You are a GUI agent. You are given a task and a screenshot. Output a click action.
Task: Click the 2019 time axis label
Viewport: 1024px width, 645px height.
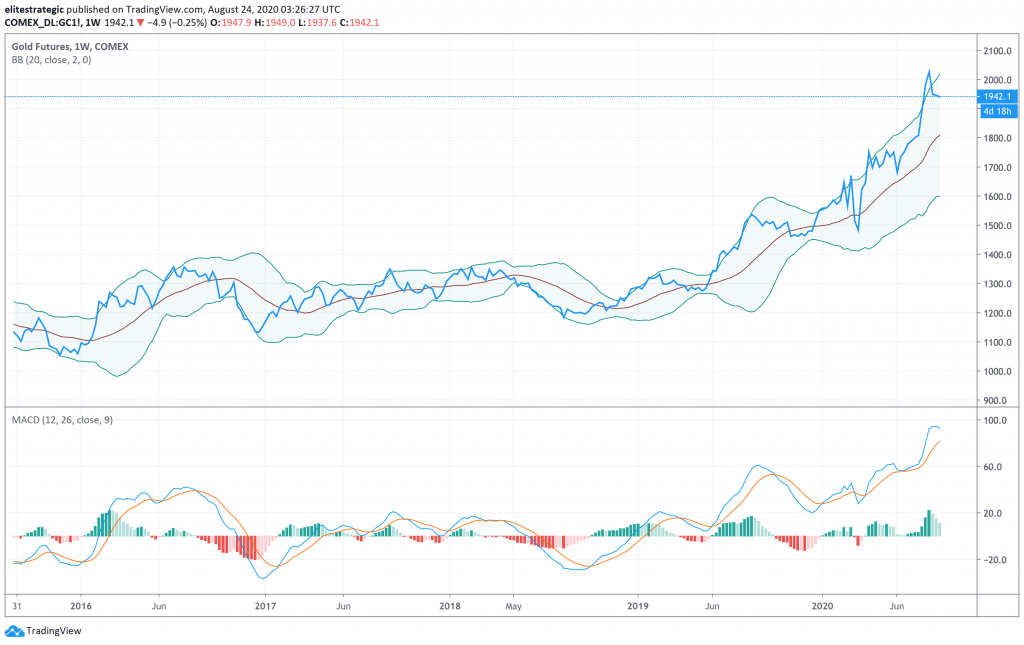coord(637,606)
